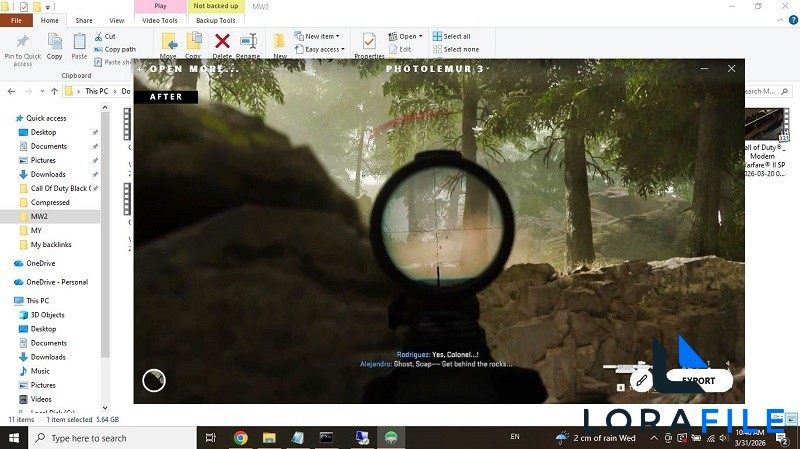The image size is (800, 449).
Task: Open the rain weather widget on taskbar
Action: click(595, 438)
